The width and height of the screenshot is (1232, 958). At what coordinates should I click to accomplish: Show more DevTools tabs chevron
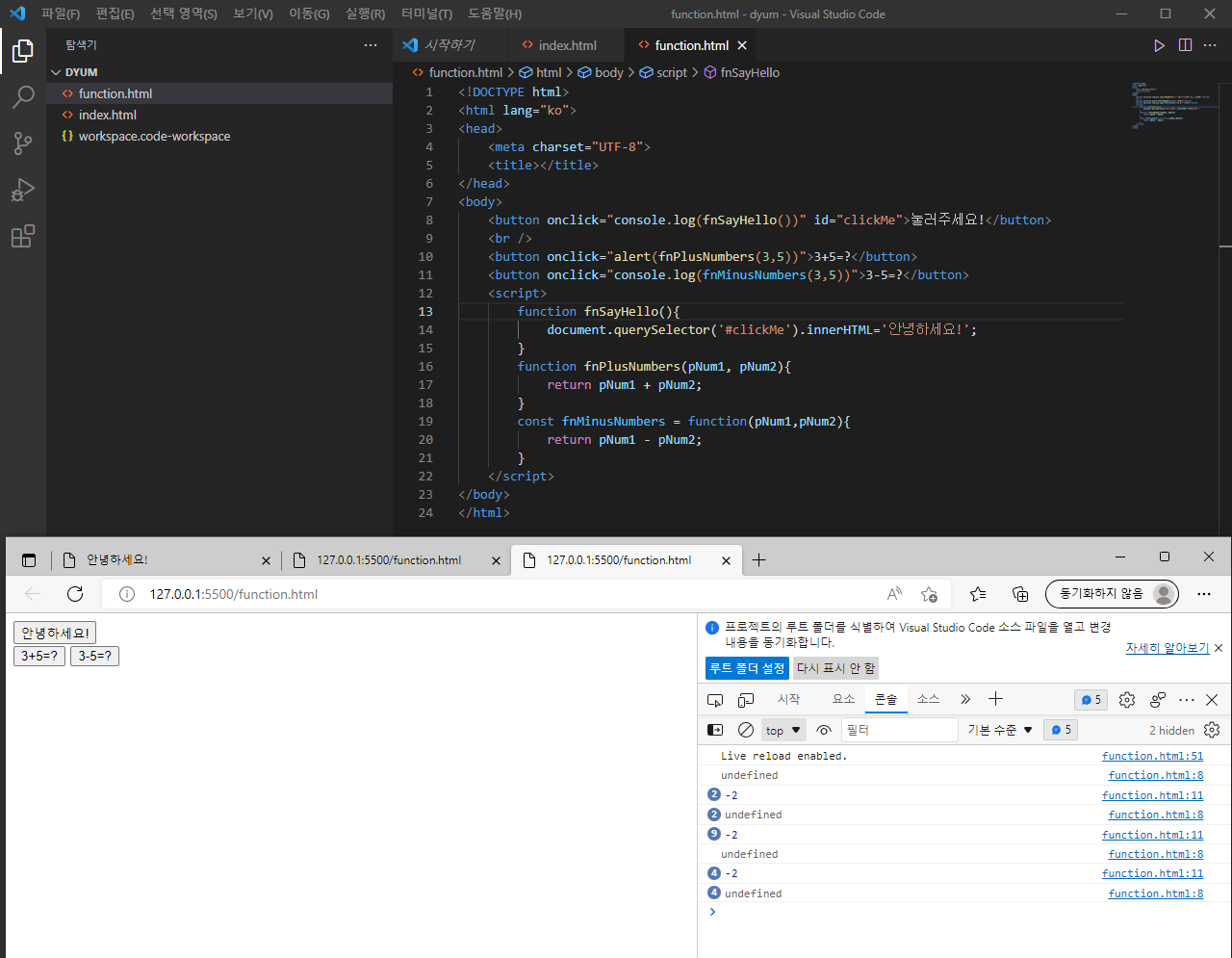(965, 699)
